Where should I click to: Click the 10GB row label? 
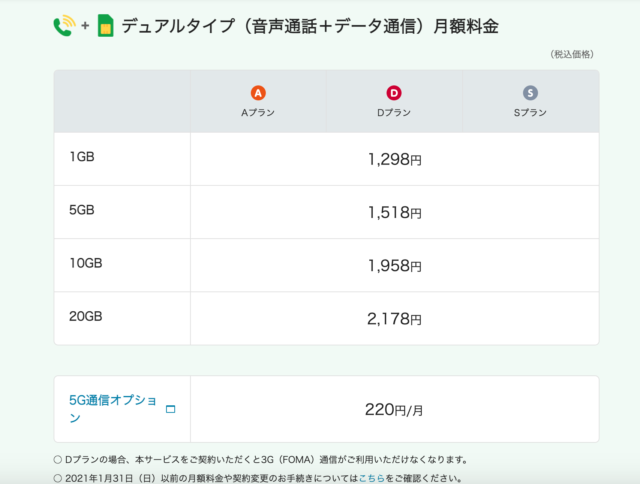point(86,263)
